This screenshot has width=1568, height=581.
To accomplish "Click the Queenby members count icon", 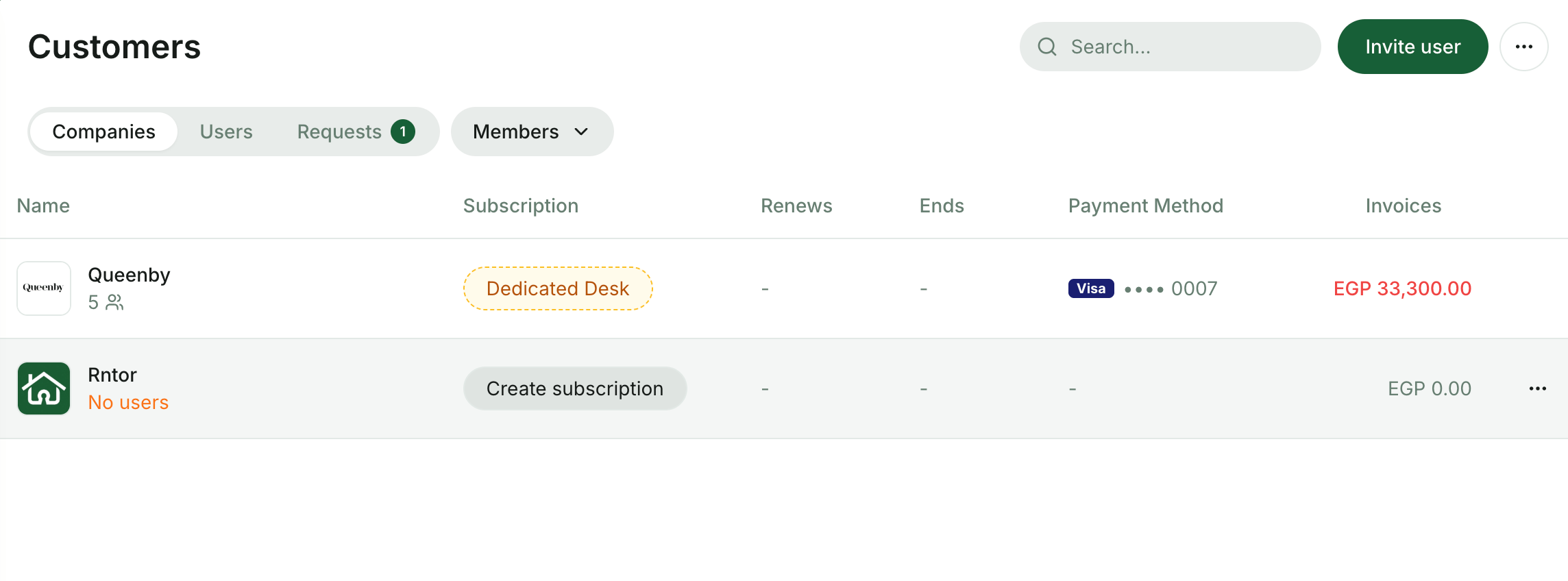I will pyautogui.click(x=115, y=302).
